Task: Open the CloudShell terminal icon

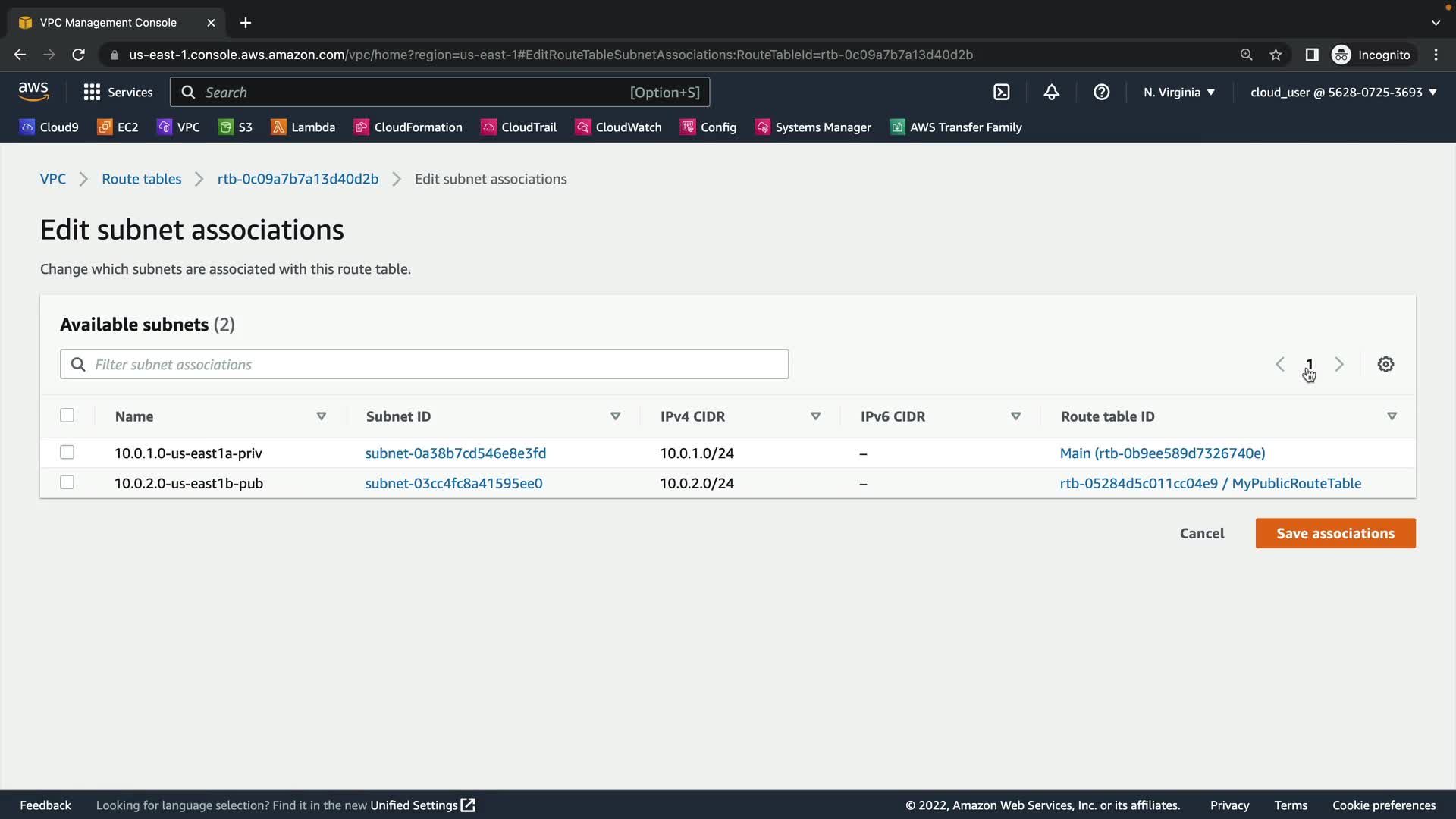Action: pos(1001,93)
